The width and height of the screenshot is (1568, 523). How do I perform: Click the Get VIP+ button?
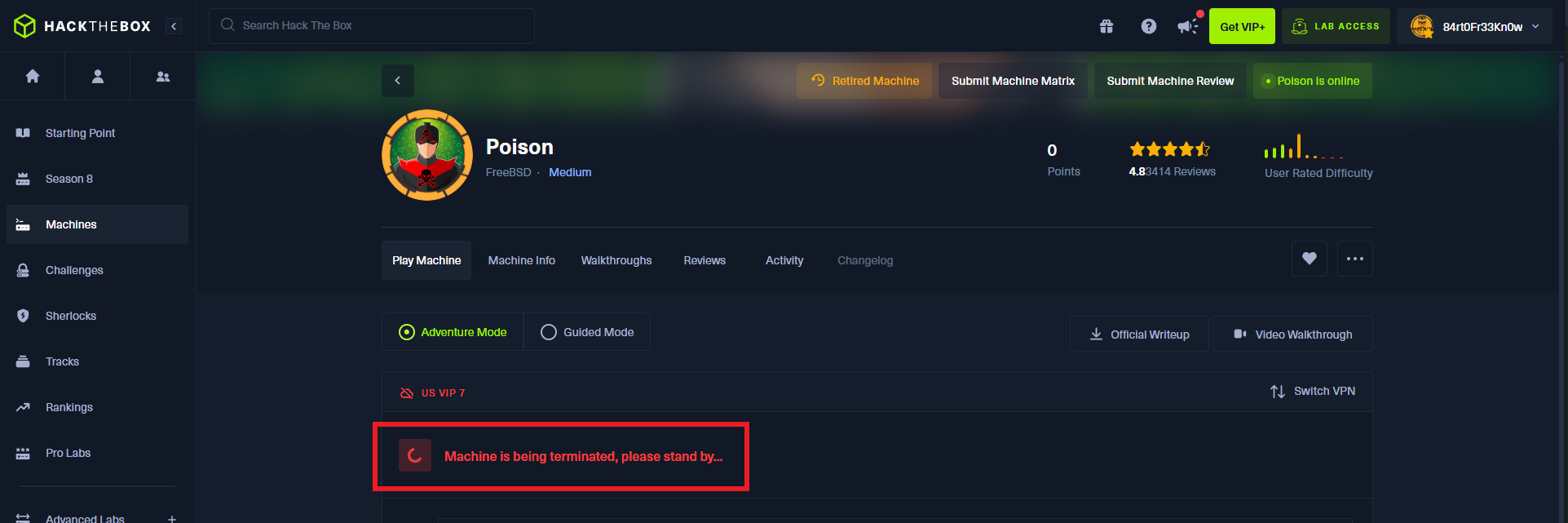(x=1242, y=26)
